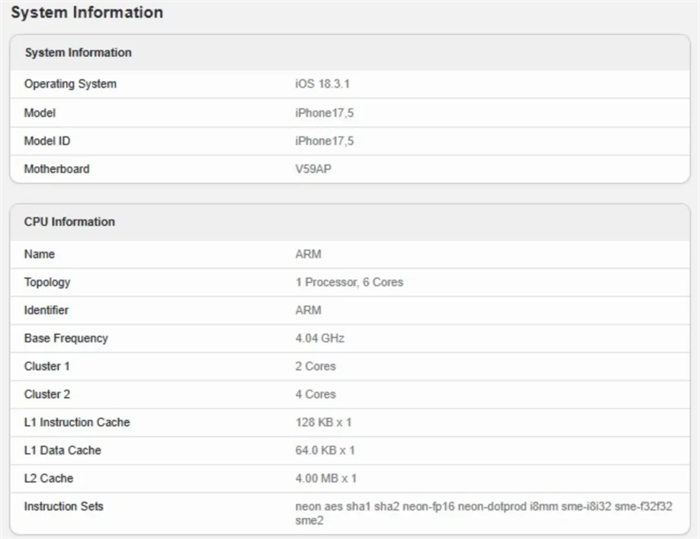
Task: Select the 64.0 KB x 1 value
Action: 325,451
